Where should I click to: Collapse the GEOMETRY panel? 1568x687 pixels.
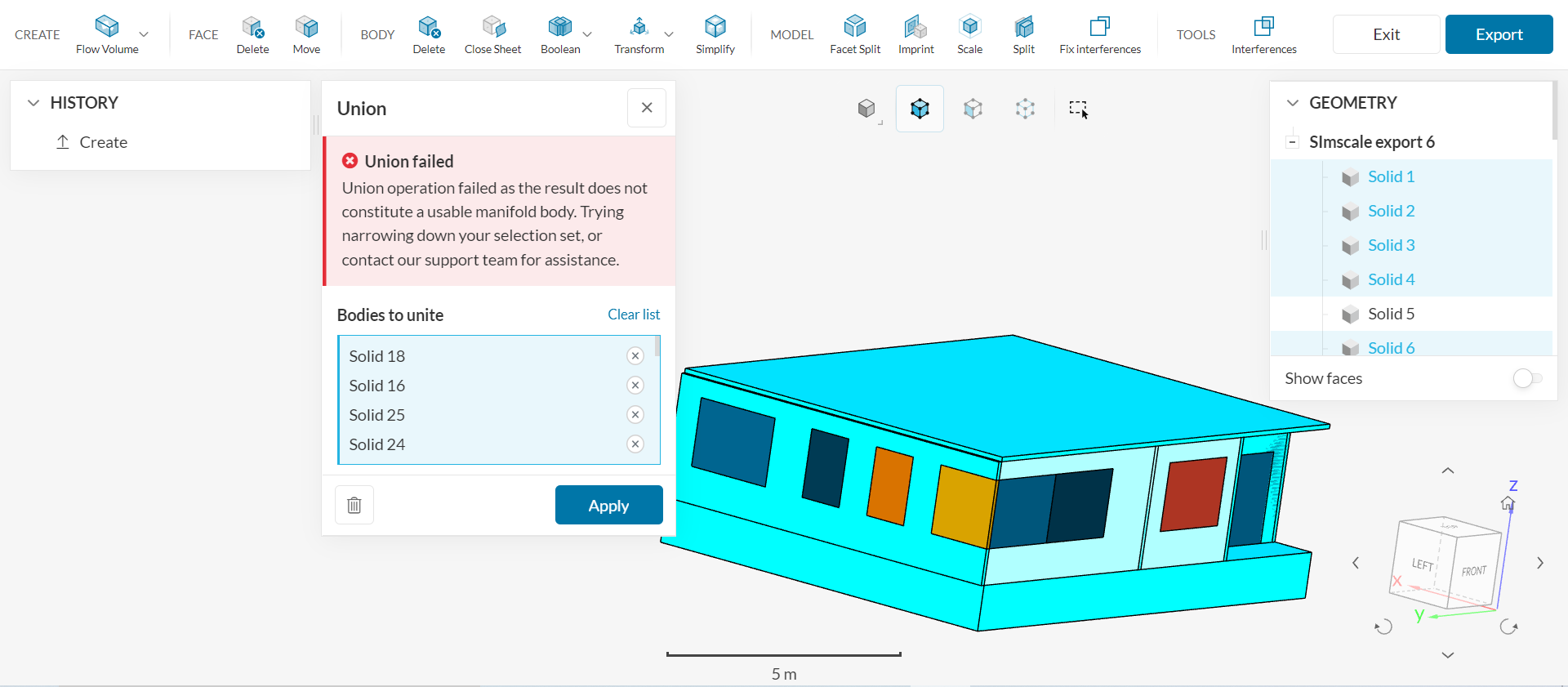[x=1293, y=103]
